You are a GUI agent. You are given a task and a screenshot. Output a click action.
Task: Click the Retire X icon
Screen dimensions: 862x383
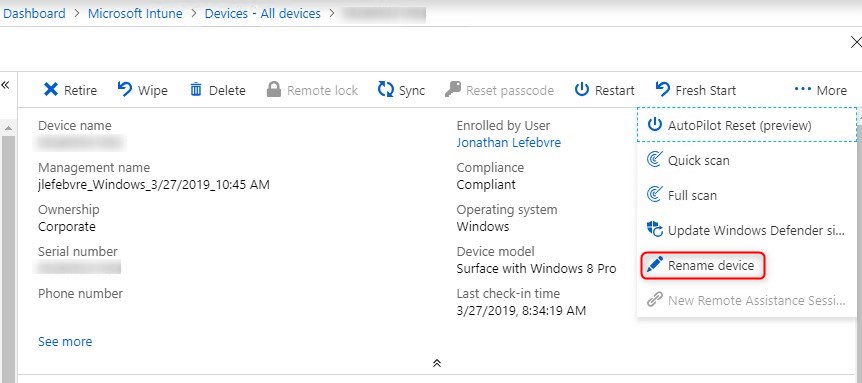coord(51,90)
